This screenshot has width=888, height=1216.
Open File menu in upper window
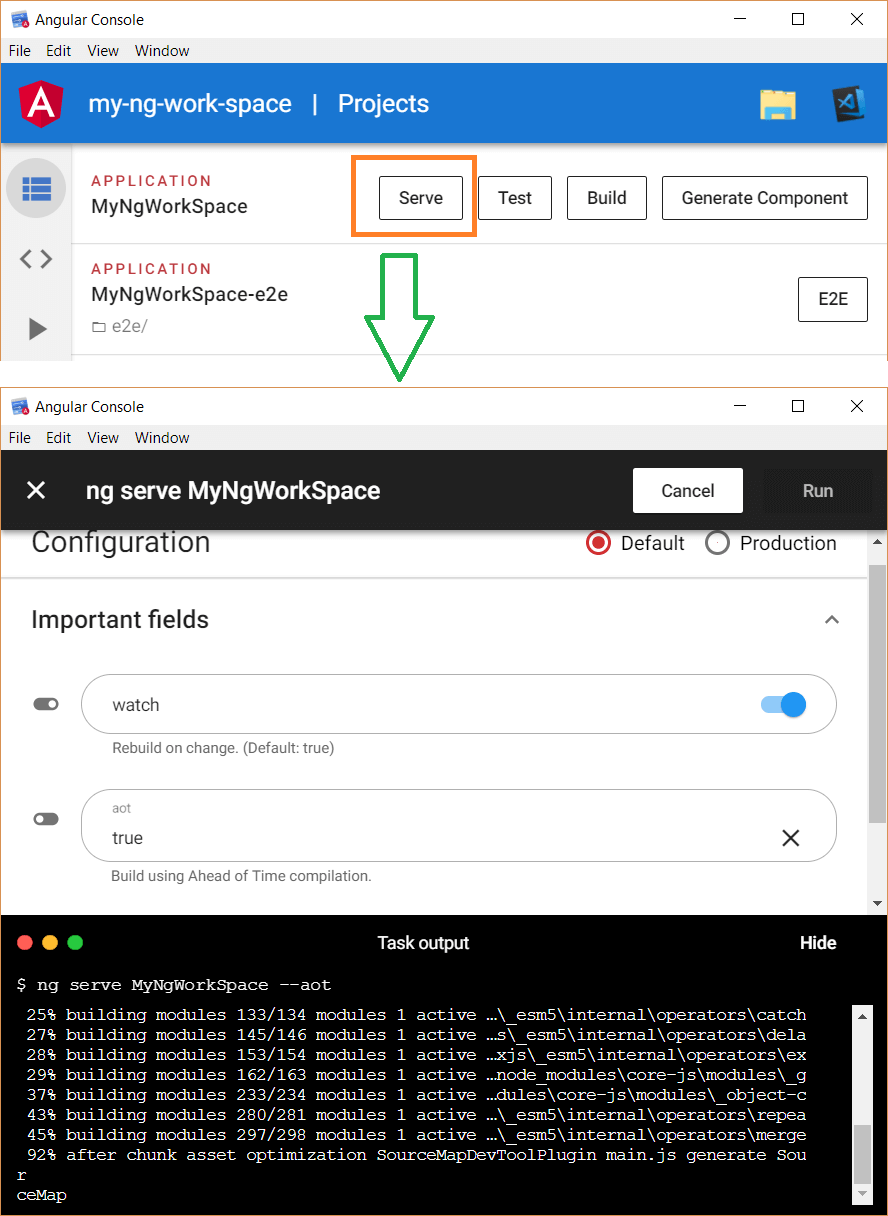[x=20, y=51]
